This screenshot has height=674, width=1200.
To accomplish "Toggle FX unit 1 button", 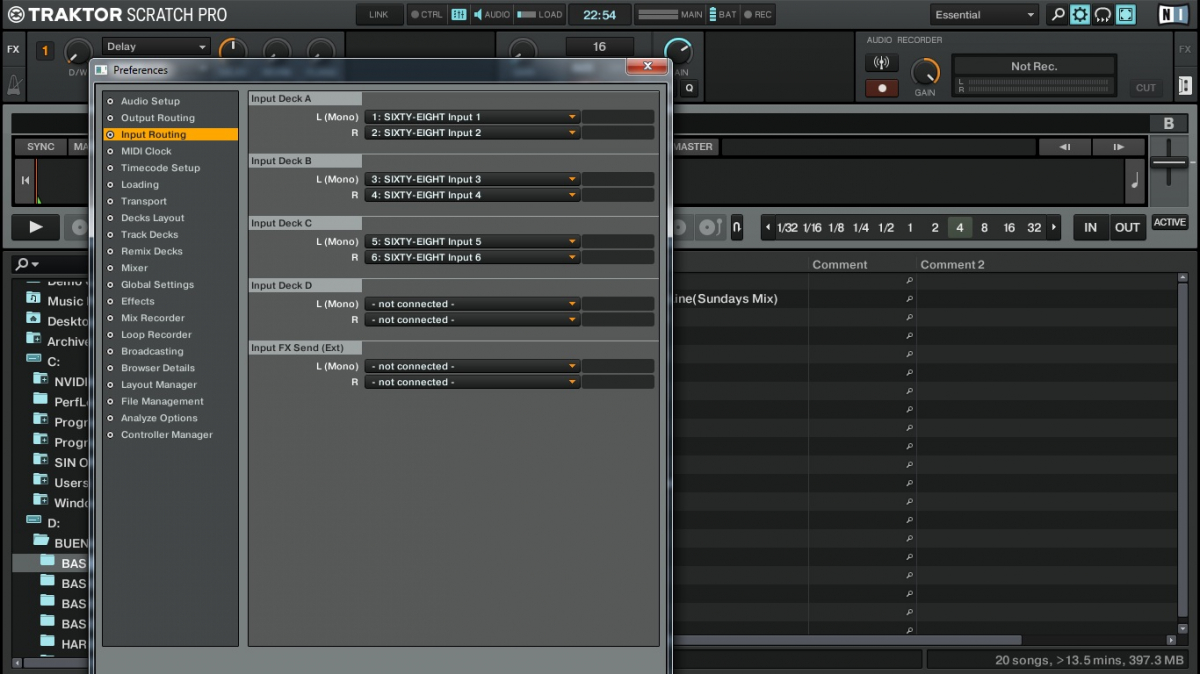I will tap(45, 50).
